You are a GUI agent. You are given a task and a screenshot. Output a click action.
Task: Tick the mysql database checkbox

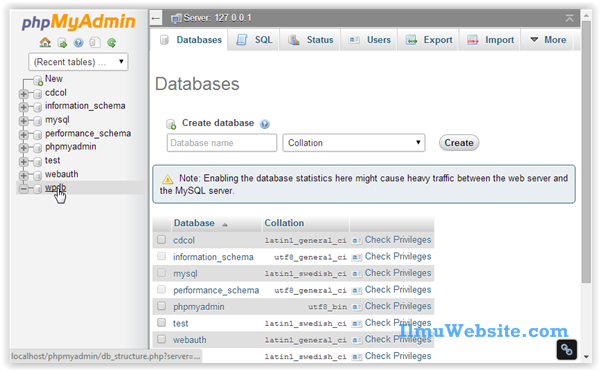tap(161, 272)
